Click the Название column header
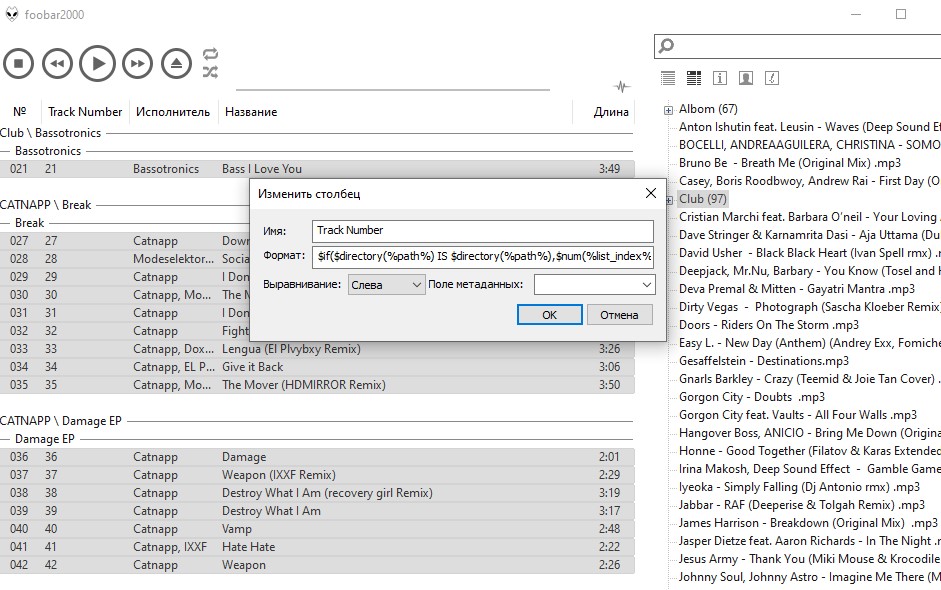Screen dimensions: 941x590 click(x=251, y=112)
